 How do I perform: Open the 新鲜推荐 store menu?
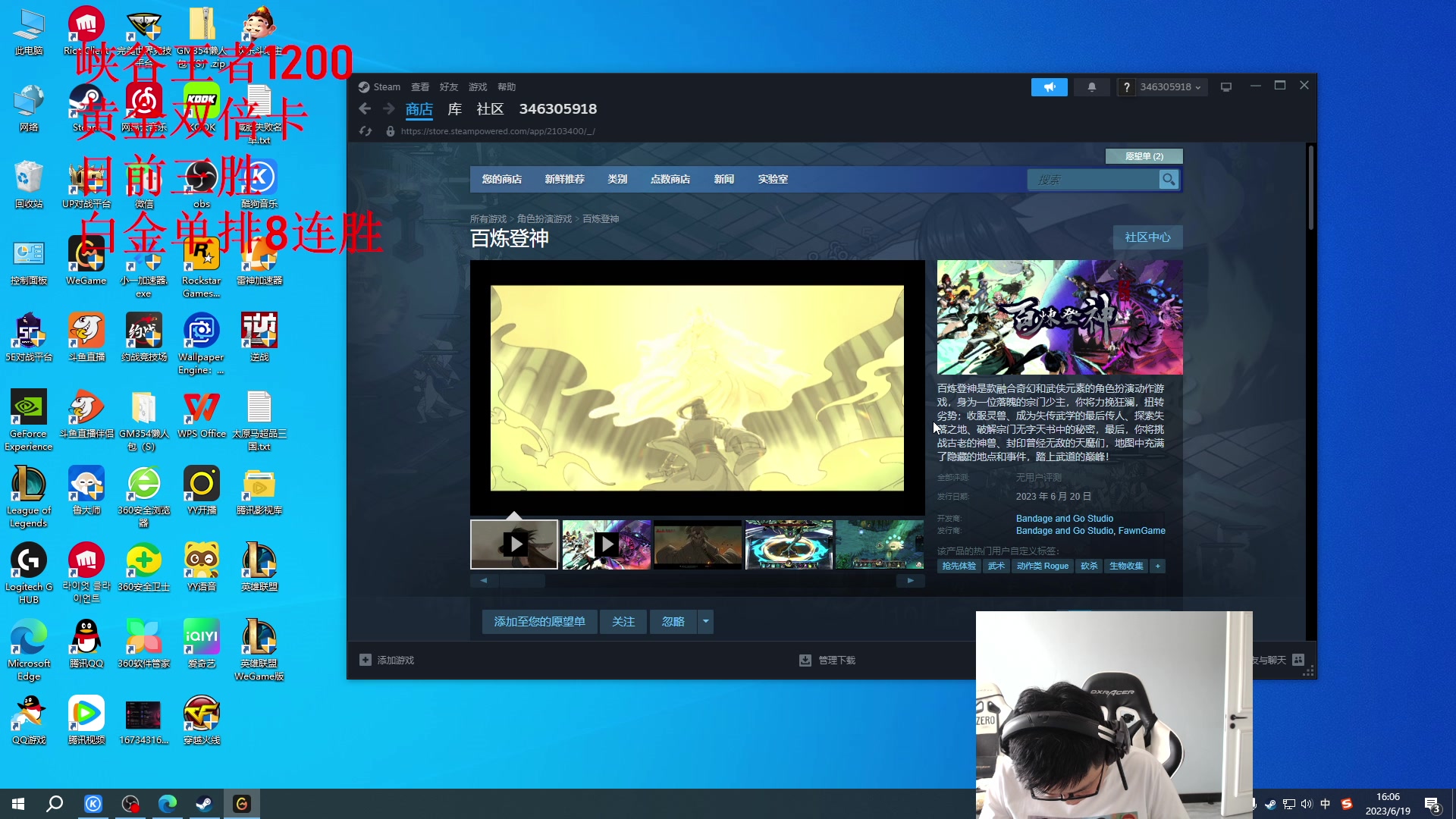[x=565, y=180]
